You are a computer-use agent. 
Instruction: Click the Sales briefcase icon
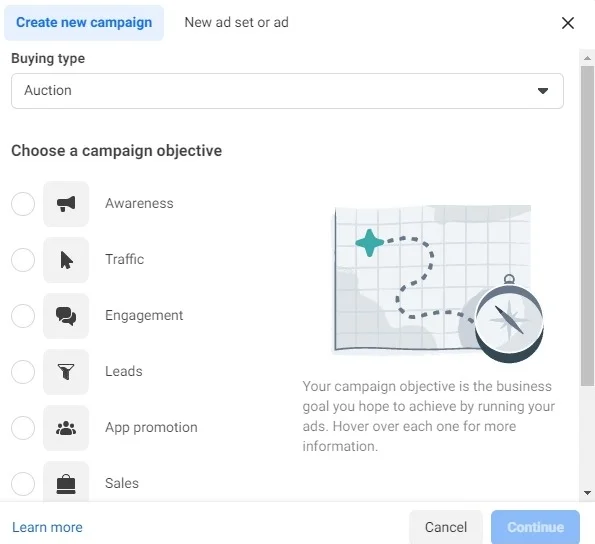[66, 482]
